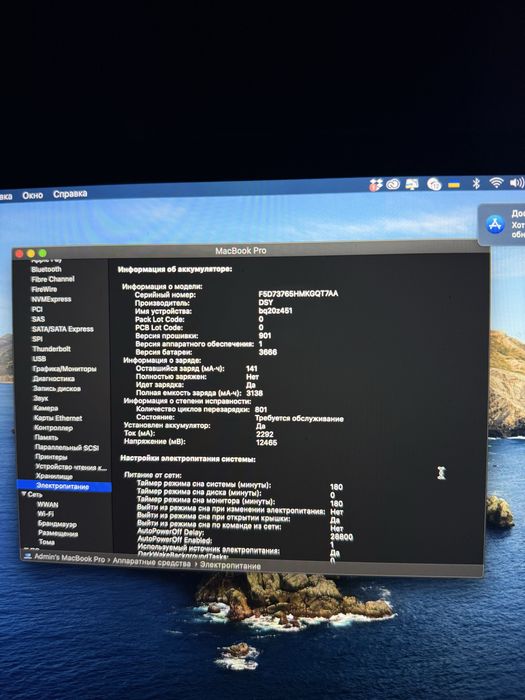Screen dimensions: 525x700
Task: Select Камера in the sidebar
Action: tap(46, 408)
